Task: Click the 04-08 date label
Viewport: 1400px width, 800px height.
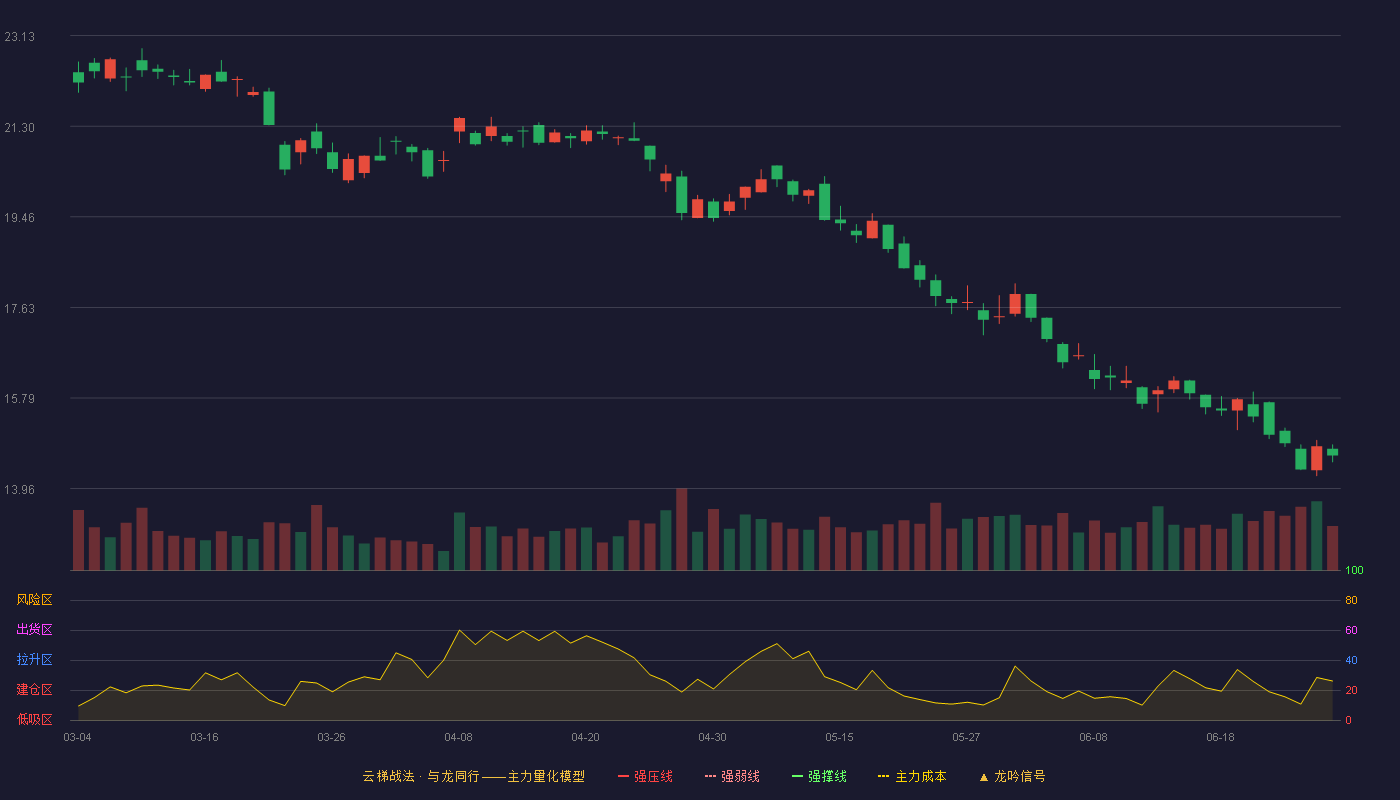Action: point(458,737)
